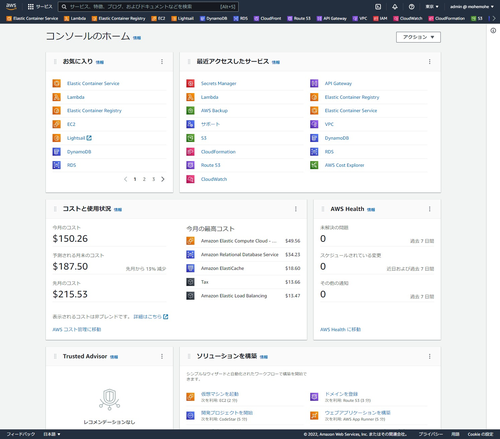The height and width of the screenshot is (439, 500).
Task: Open the admin account menu
Action: coord(472,7)
